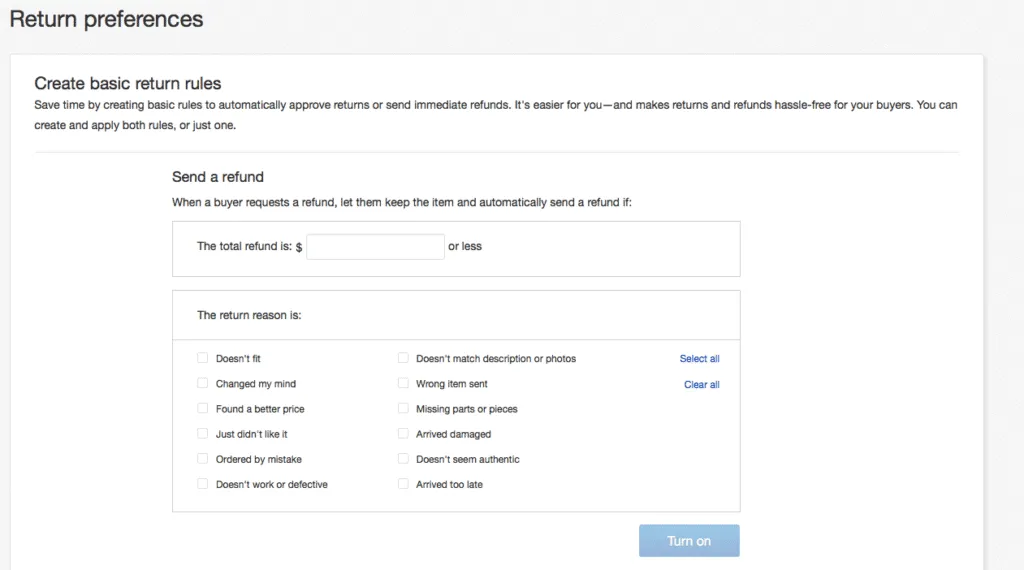Tick the "Arrived too late" checkbox

point(404,484)
